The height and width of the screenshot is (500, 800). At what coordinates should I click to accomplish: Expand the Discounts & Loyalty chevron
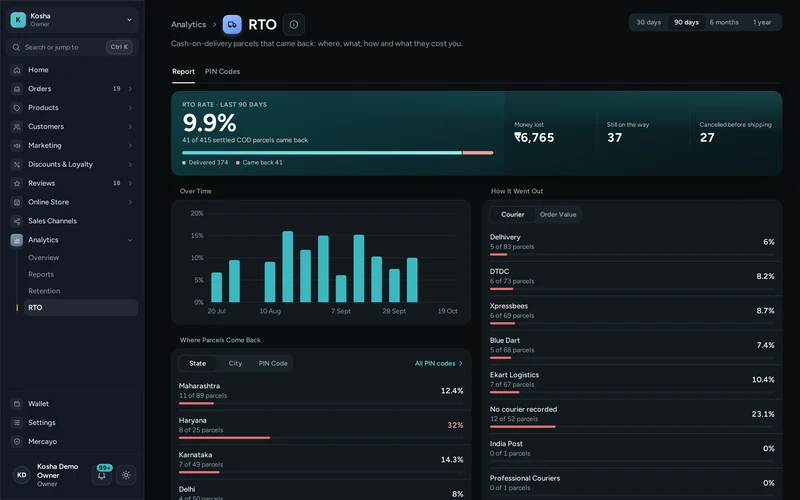tap(130, 164)
